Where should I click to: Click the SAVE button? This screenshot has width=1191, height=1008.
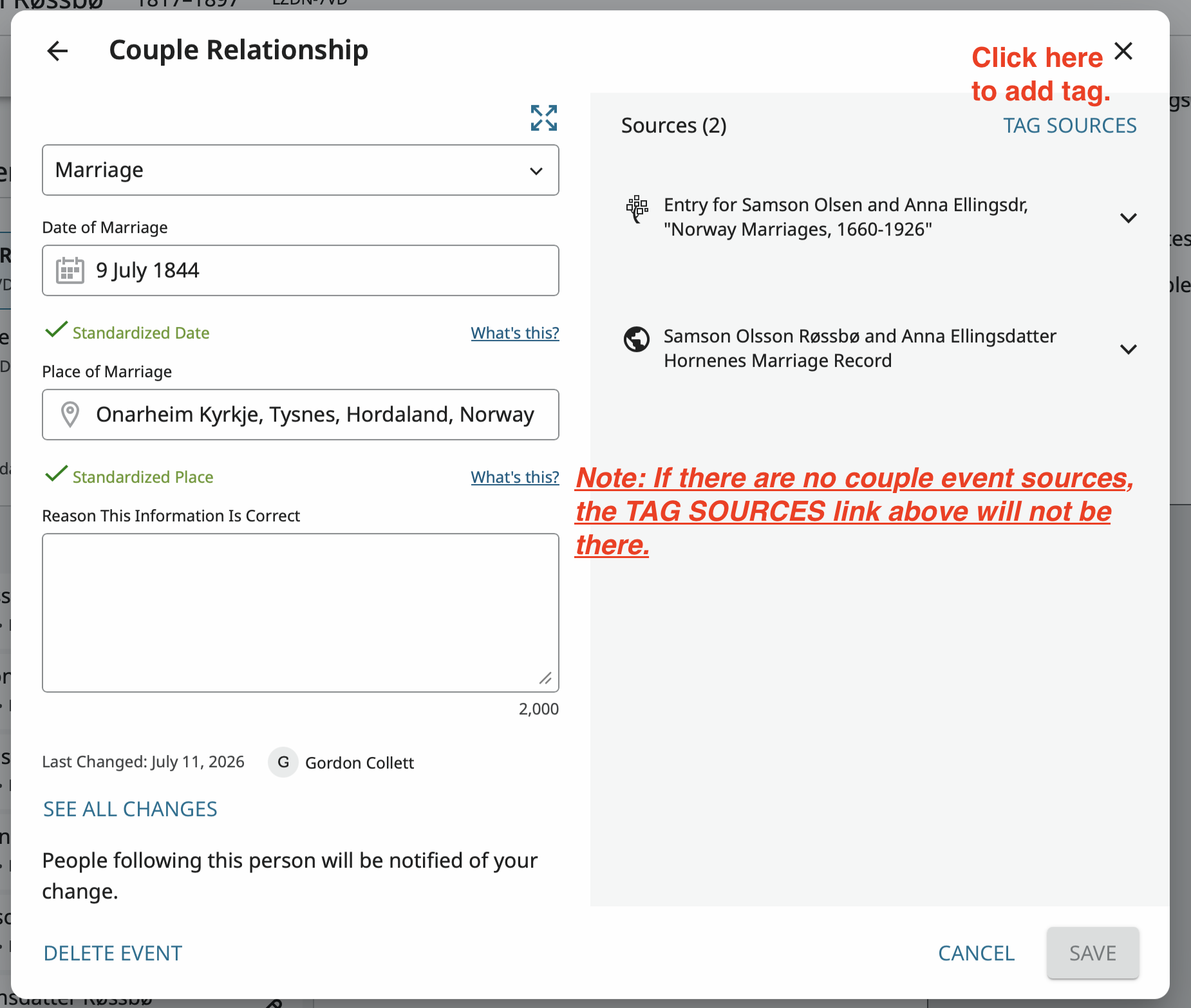(1093, 953)
